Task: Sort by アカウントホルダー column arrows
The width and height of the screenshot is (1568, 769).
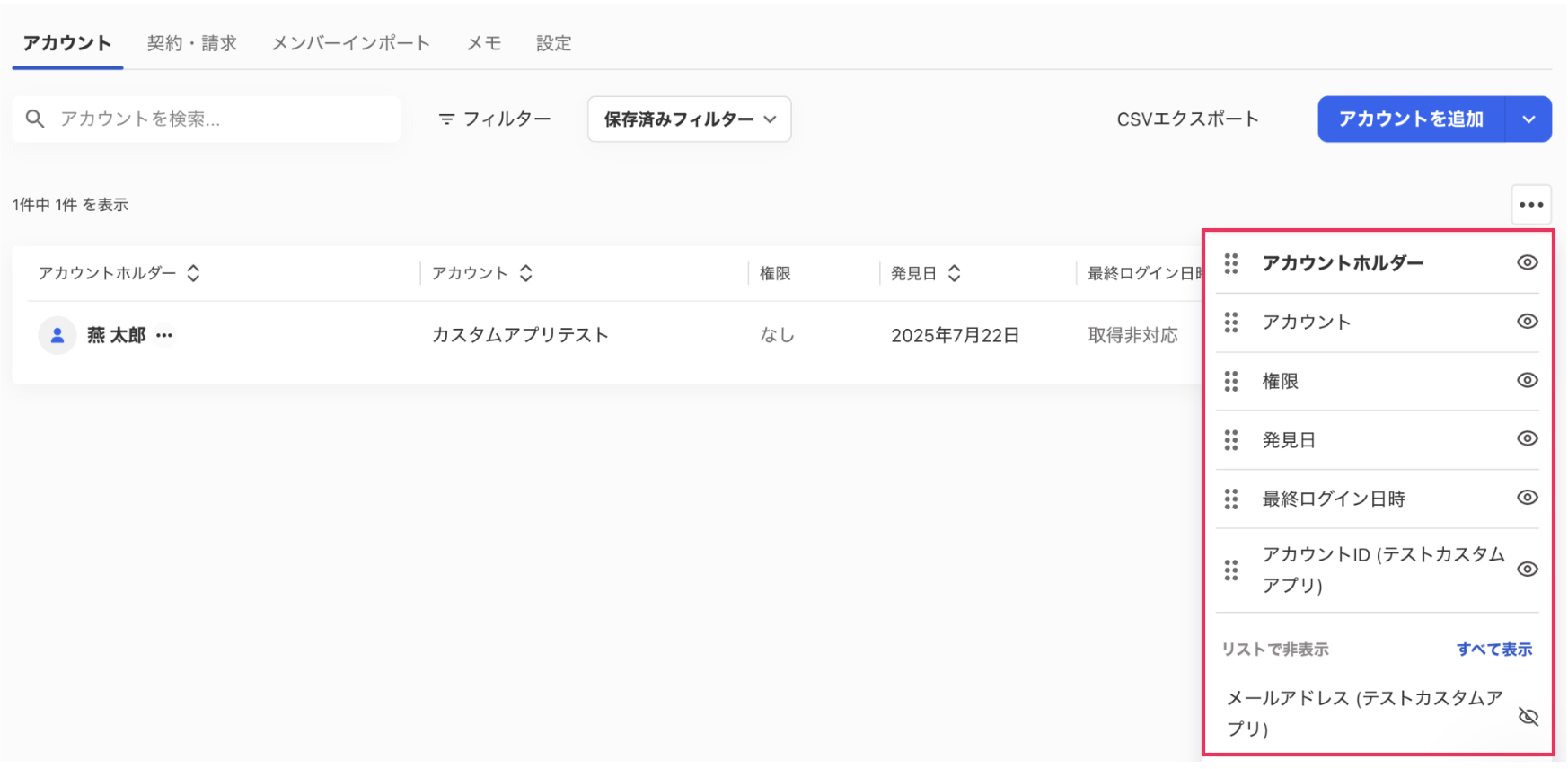Action: tap(193, 273)
